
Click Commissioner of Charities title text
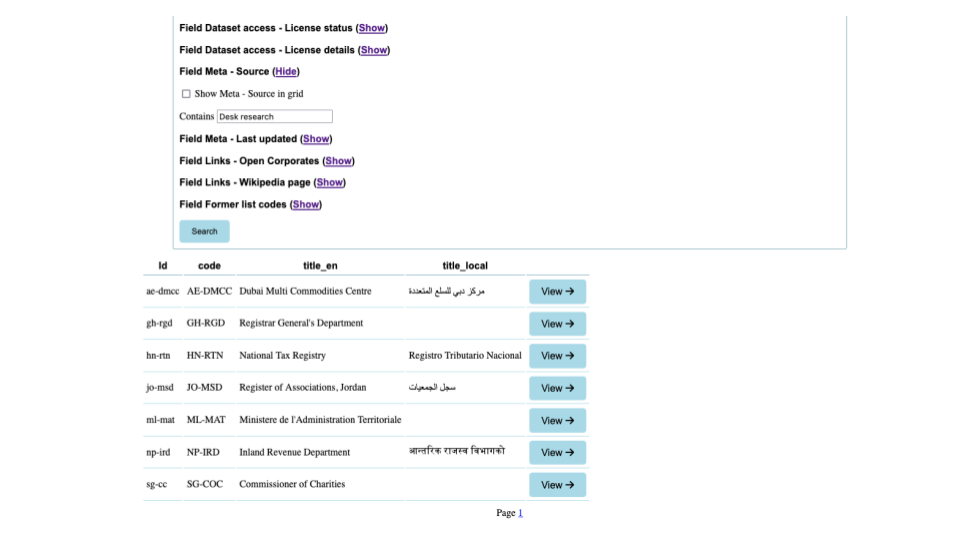292,484
